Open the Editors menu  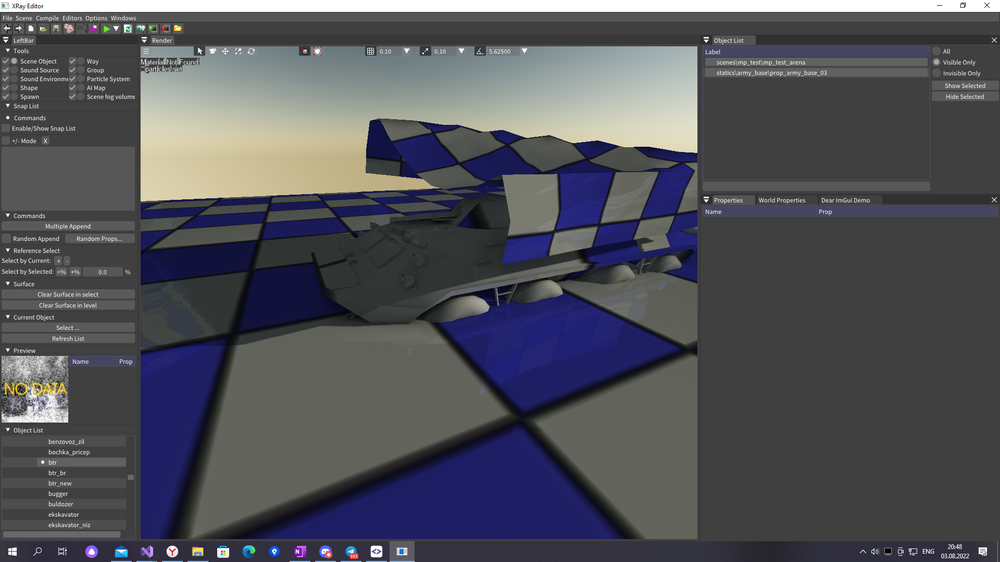72,18
